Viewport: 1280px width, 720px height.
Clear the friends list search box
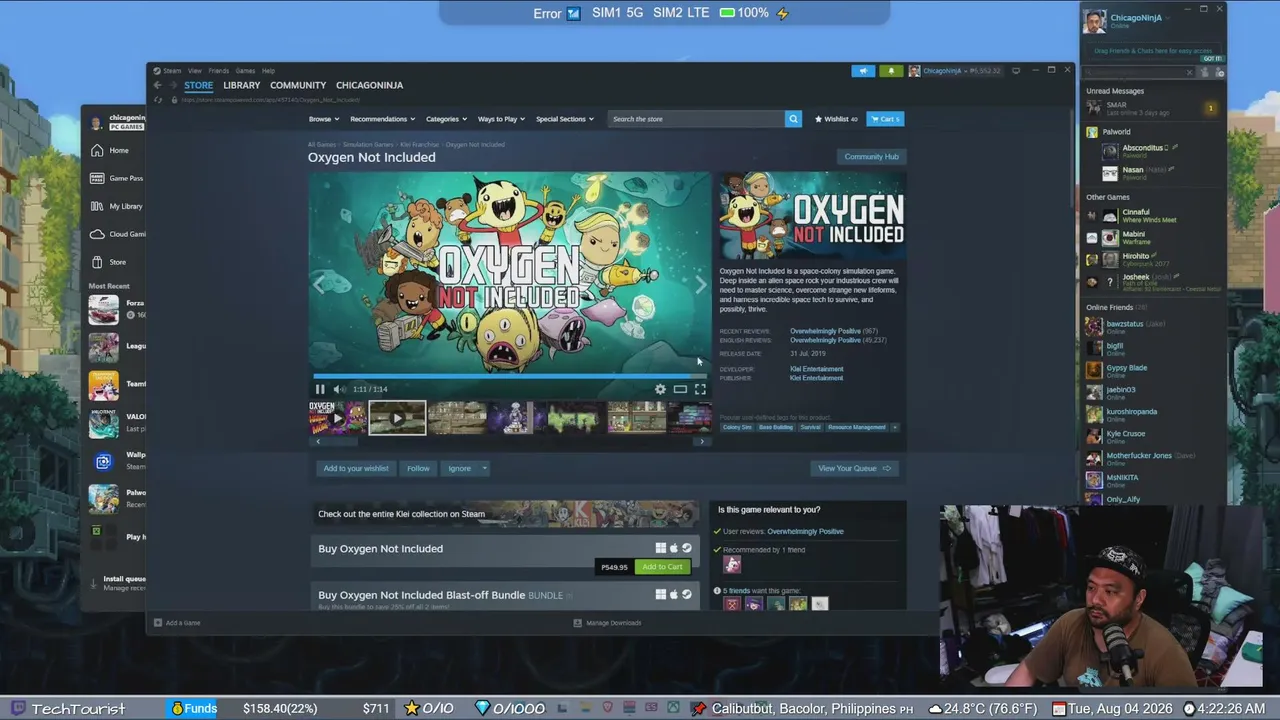coord(1189,72)
